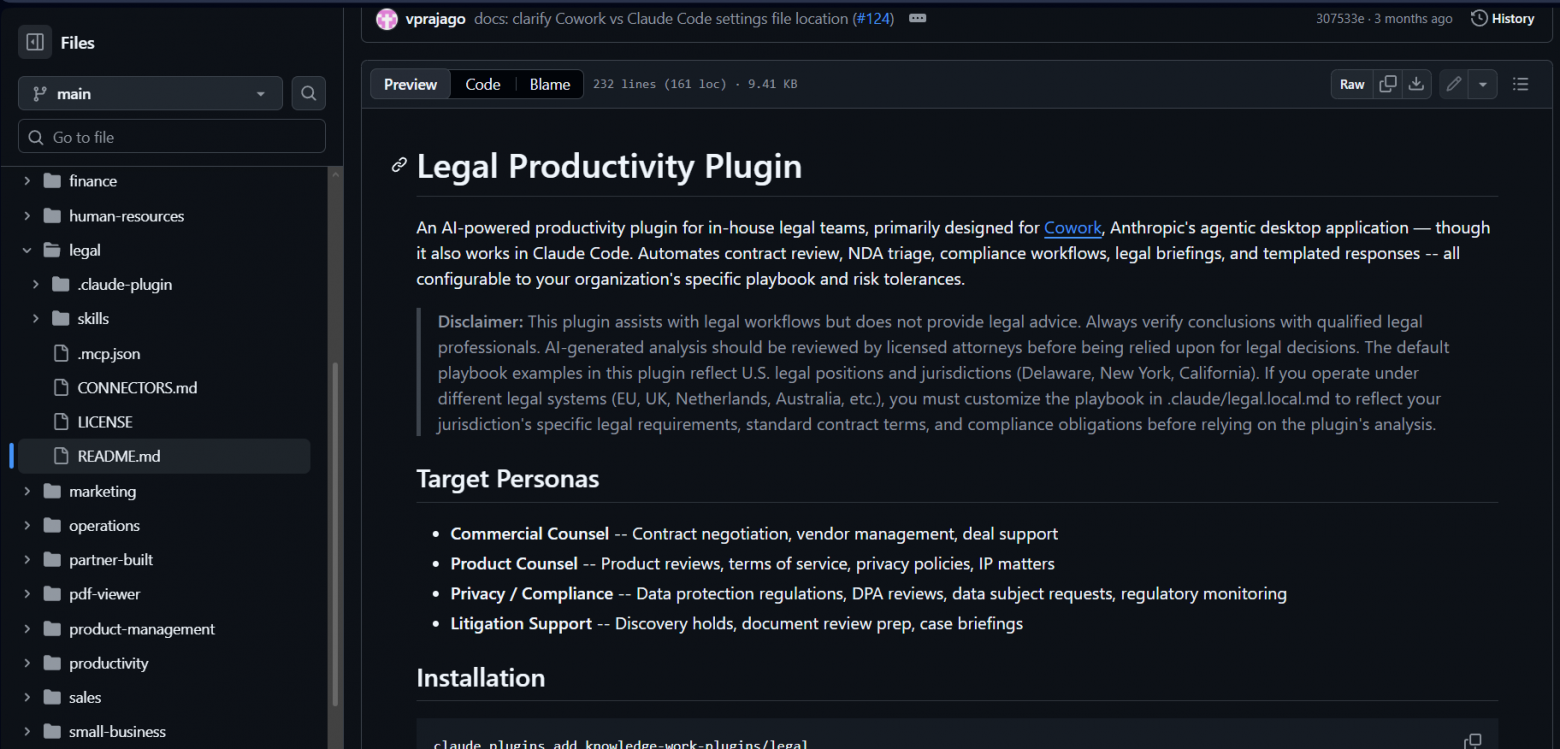
Task: Open the .claude-plugin folder name
Action: coord(125,284)
